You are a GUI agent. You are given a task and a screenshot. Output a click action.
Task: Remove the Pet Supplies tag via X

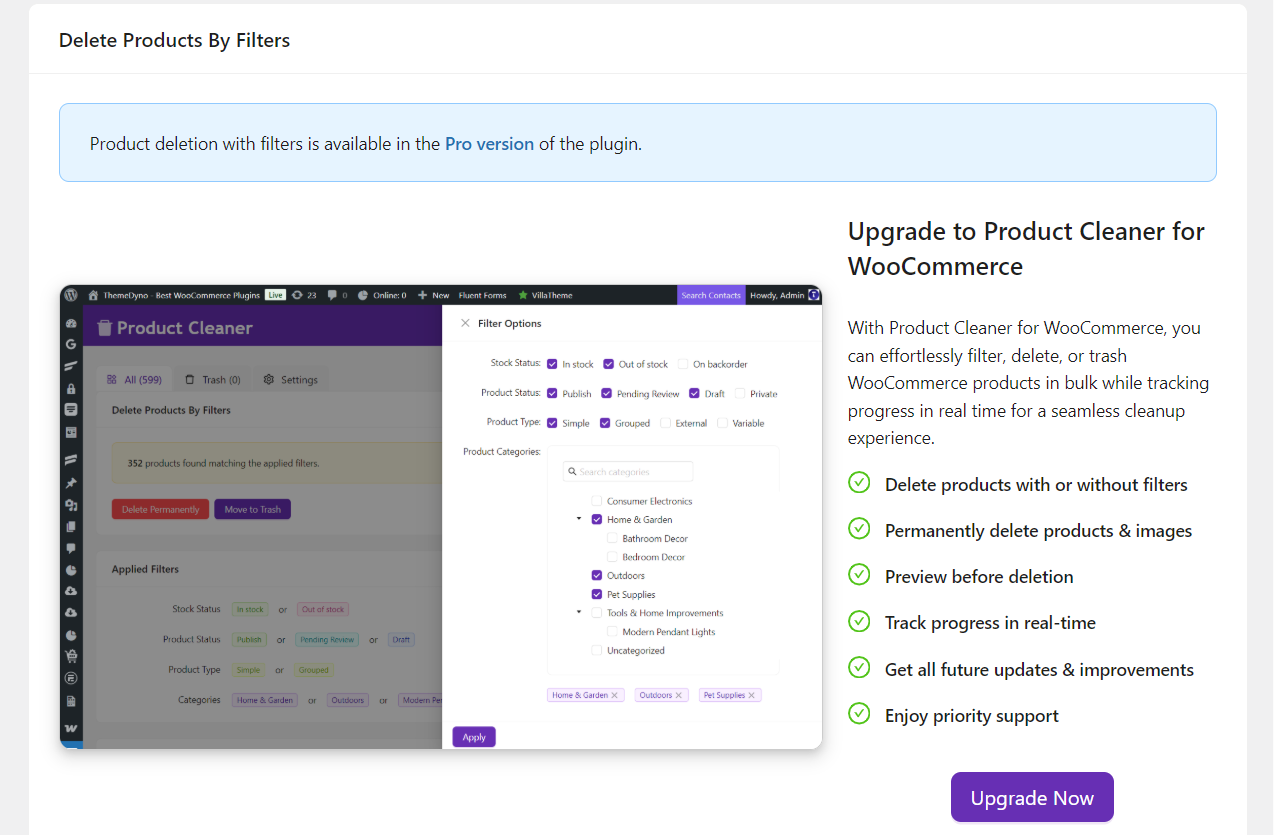[x=752, y=695]
